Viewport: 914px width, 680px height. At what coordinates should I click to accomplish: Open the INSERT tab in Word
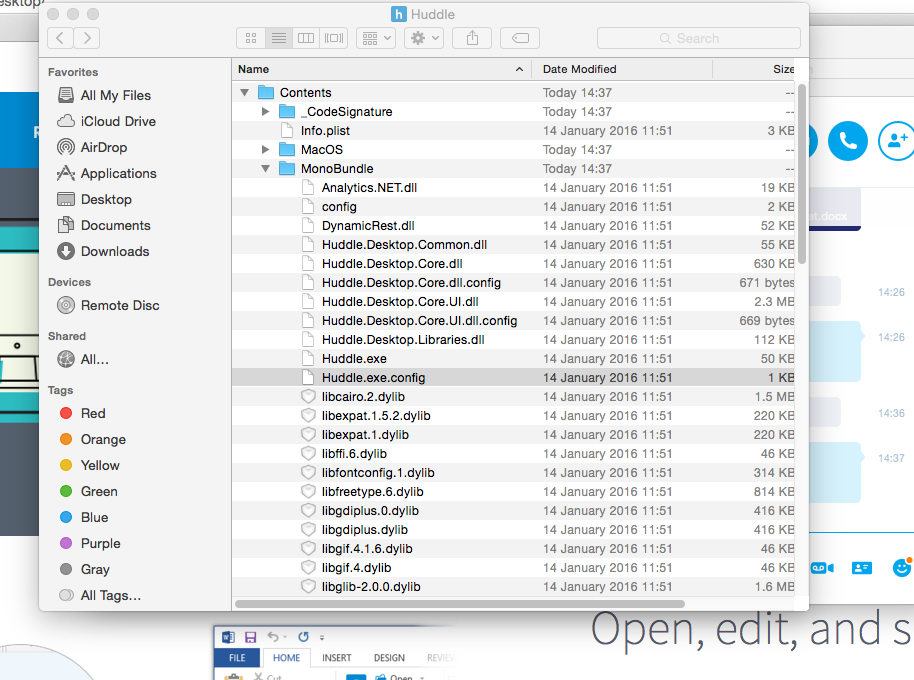point(337,658)
